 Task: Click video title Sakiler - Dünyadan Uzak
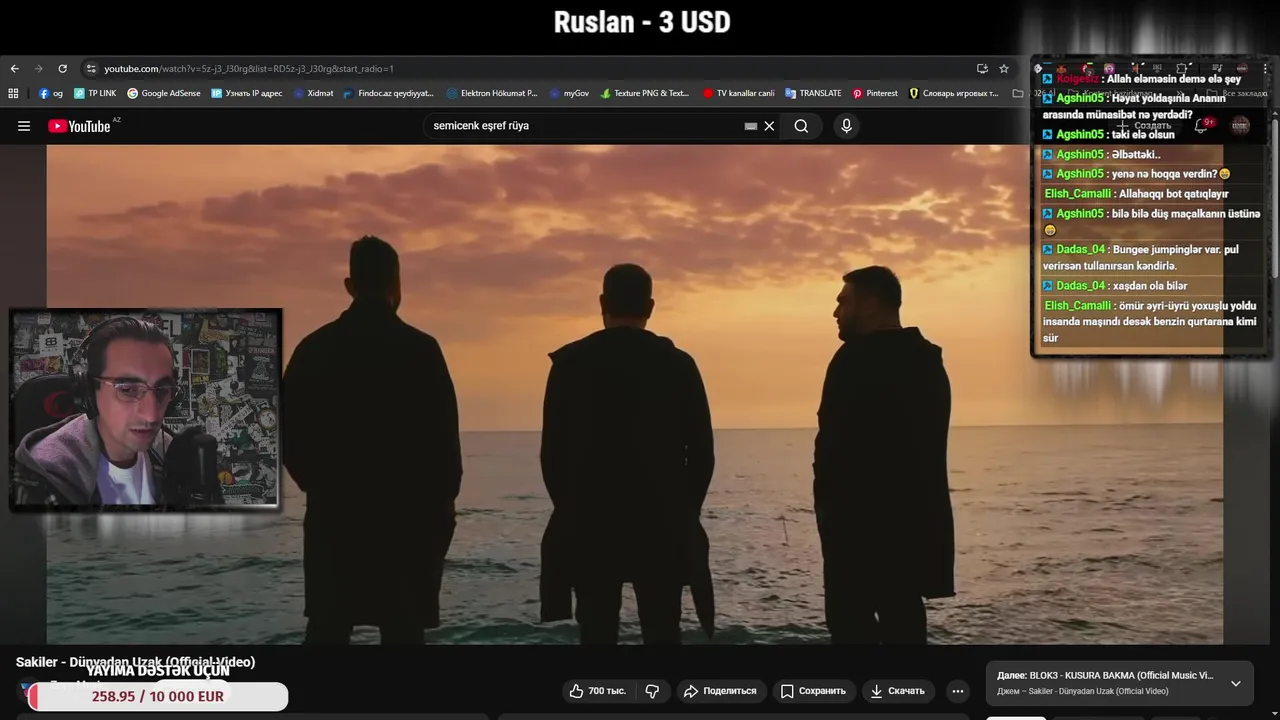[135, 662]
